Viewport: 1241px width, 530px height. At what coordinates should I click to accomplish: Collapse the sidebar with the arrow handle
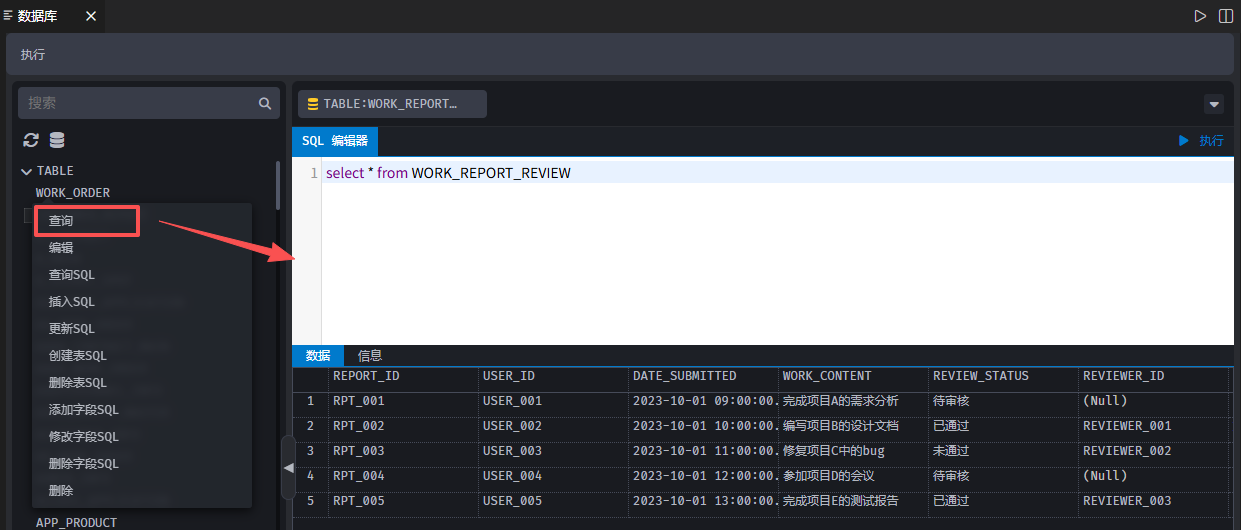tap(288, 467)
